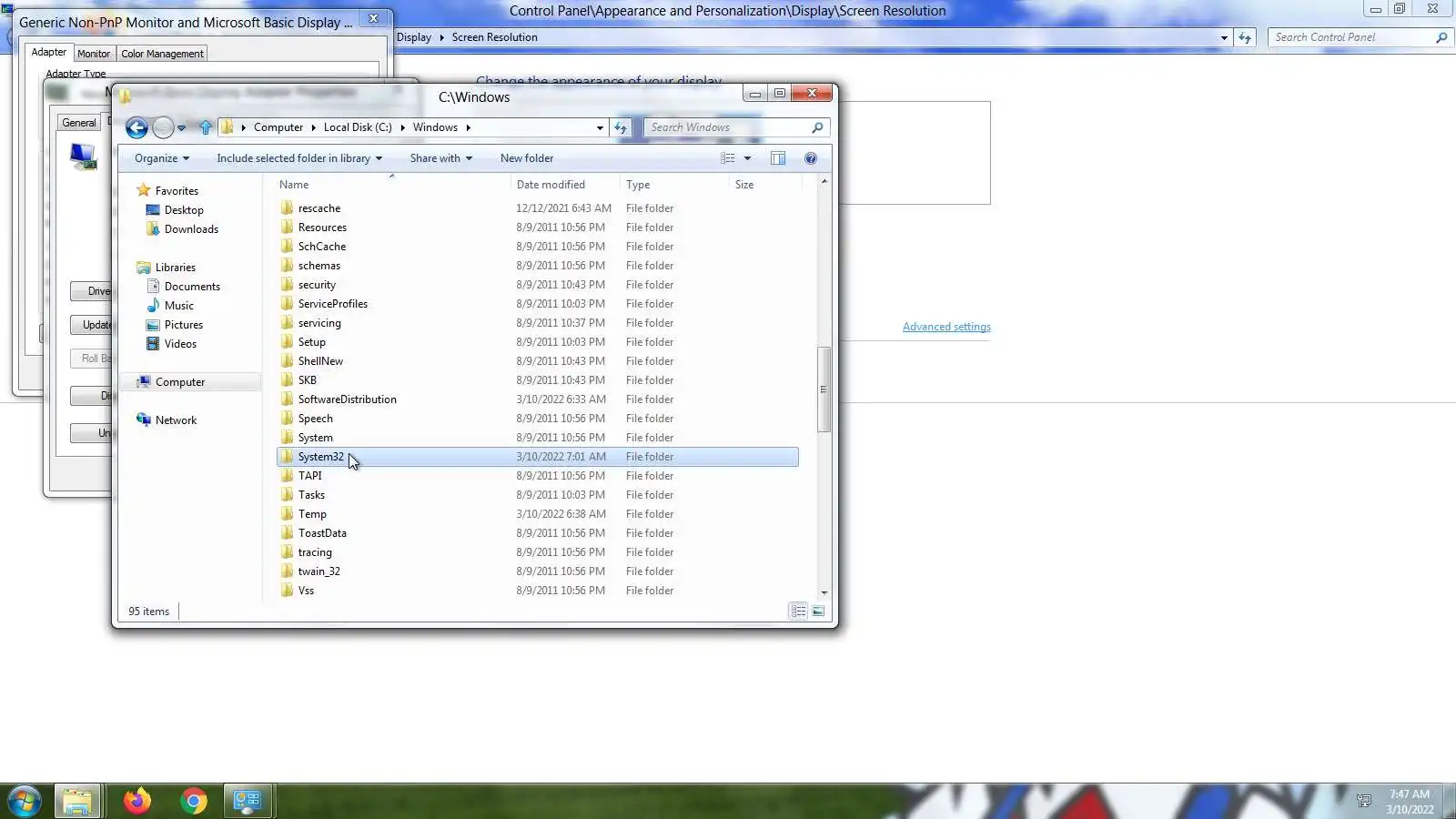Viewport: 1456px width, 819px height.
Task: Open the Videos library
Action: 180,344
